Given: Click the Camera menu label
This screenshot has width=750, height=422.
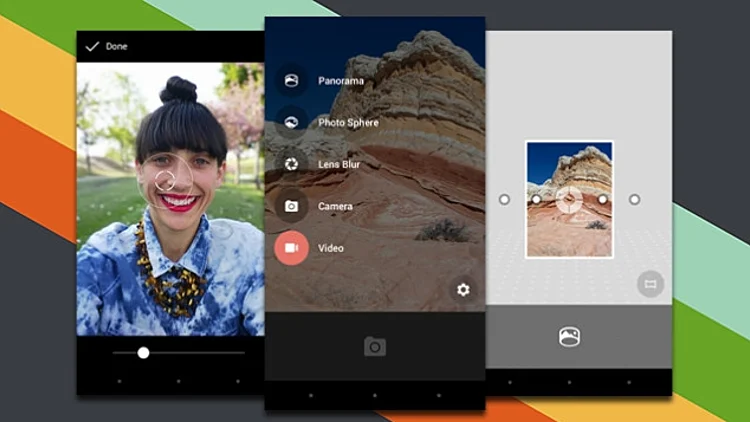Looking at the screenshot, I should [x=335, y=206].
